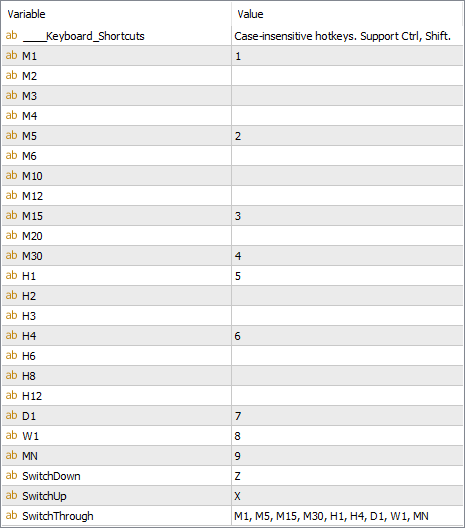Select the MN variable name
Image resolution: width=465 pixels, height=528 pixels.
click(30, 456)
